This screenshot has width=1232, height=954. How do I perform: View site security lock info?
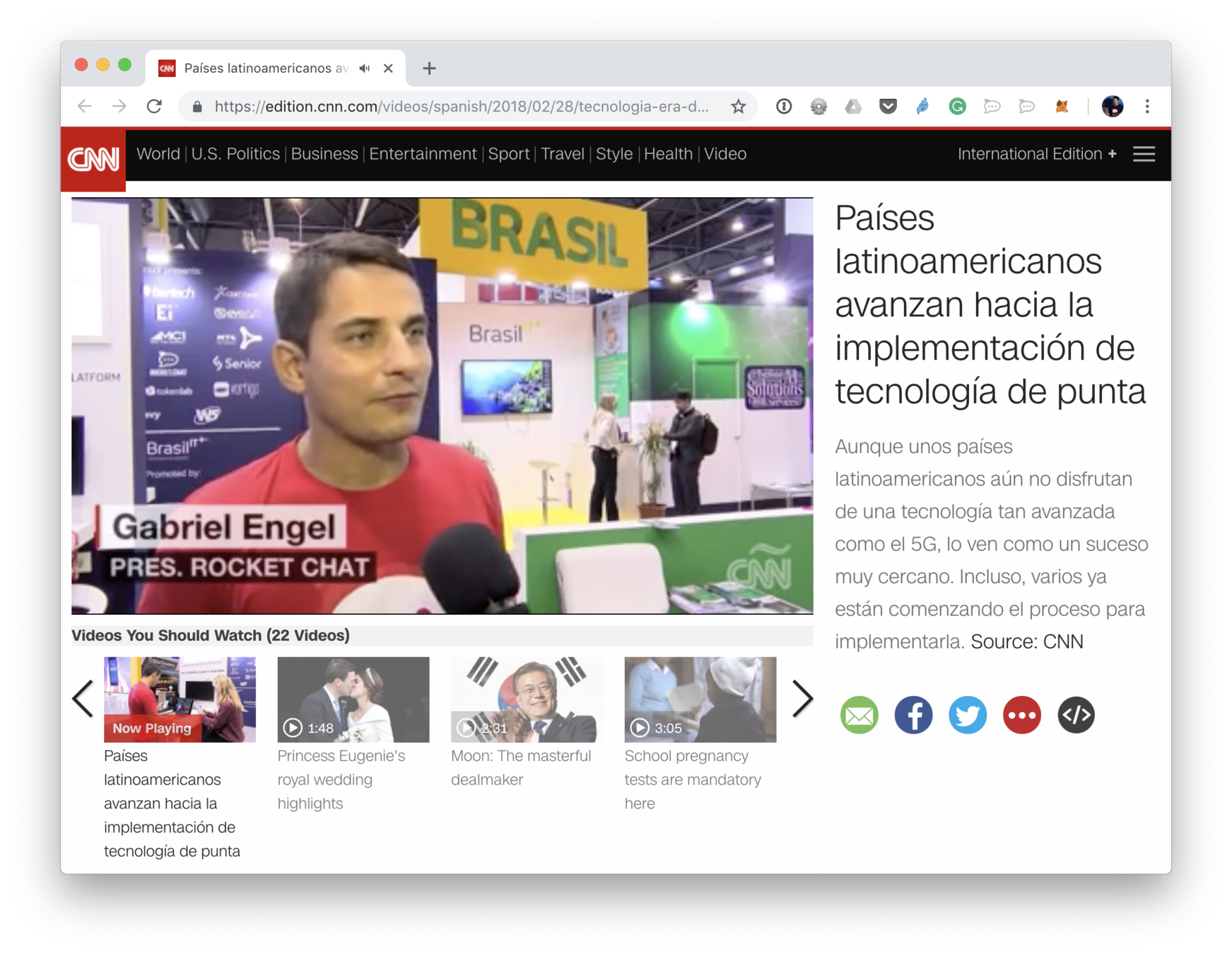coord(197,107)
